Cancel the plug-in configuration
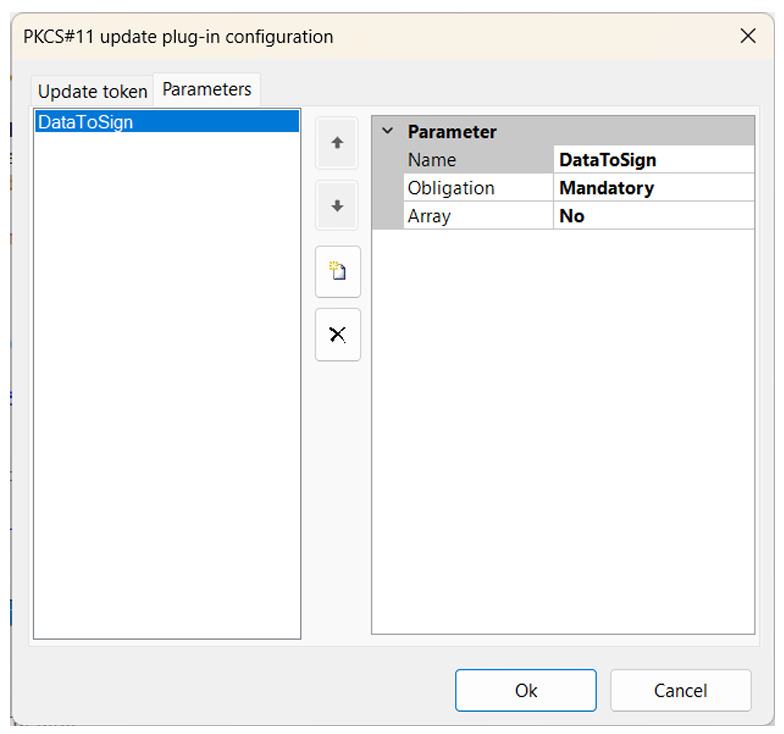The image size is (784, 734). point(680,690)
